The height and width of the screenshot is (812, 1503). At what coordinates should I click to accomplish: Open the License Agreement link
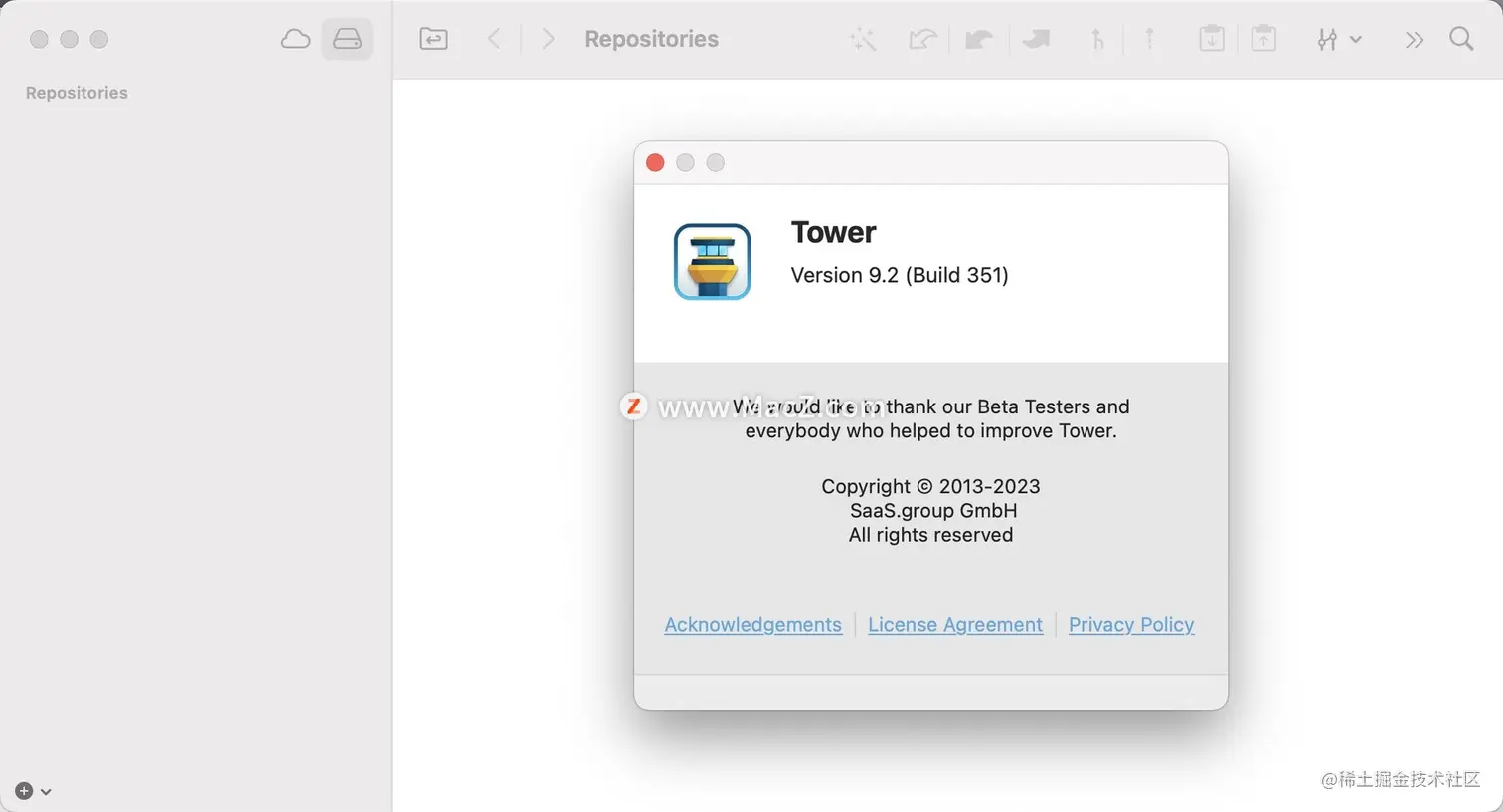pos(955,625)
